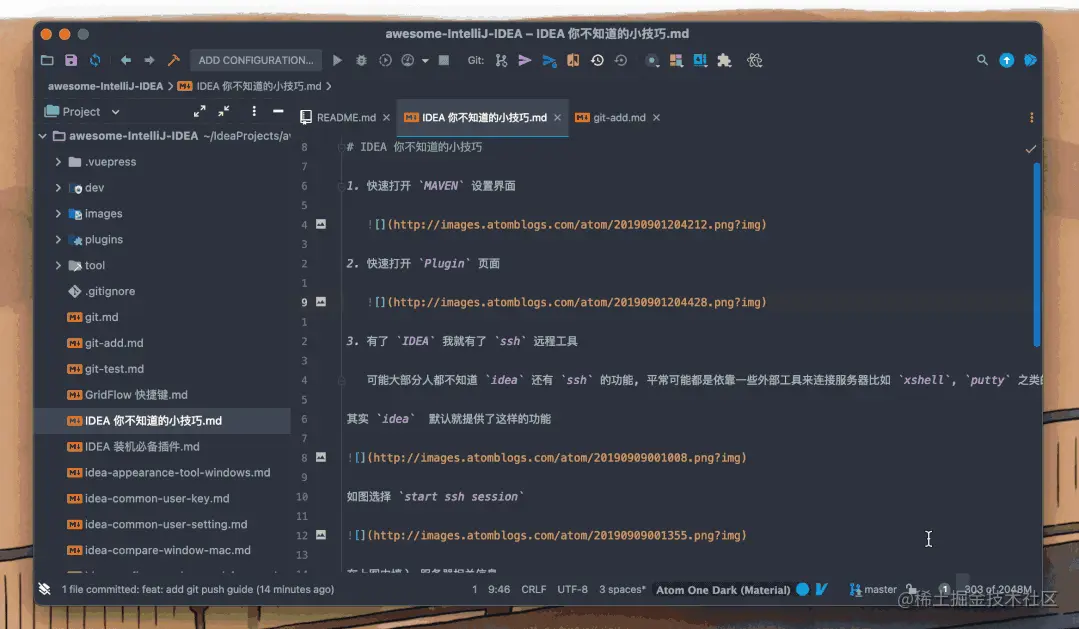Click the blue translate toolbar icon
This screenshot has width=1079, height=629.
coord(701,61)
